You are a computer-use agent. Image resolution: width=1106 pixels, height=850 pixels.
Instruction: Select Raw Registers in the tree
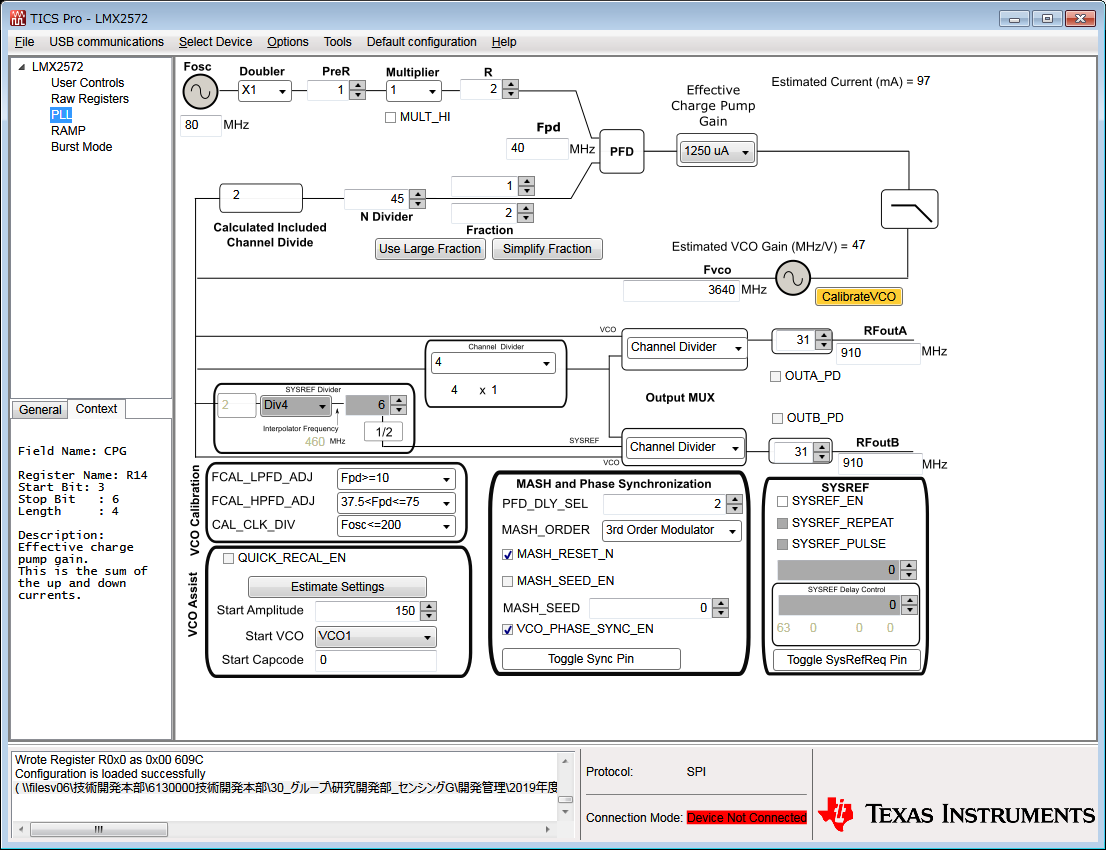pyautogui.click(x=90, y=99)
